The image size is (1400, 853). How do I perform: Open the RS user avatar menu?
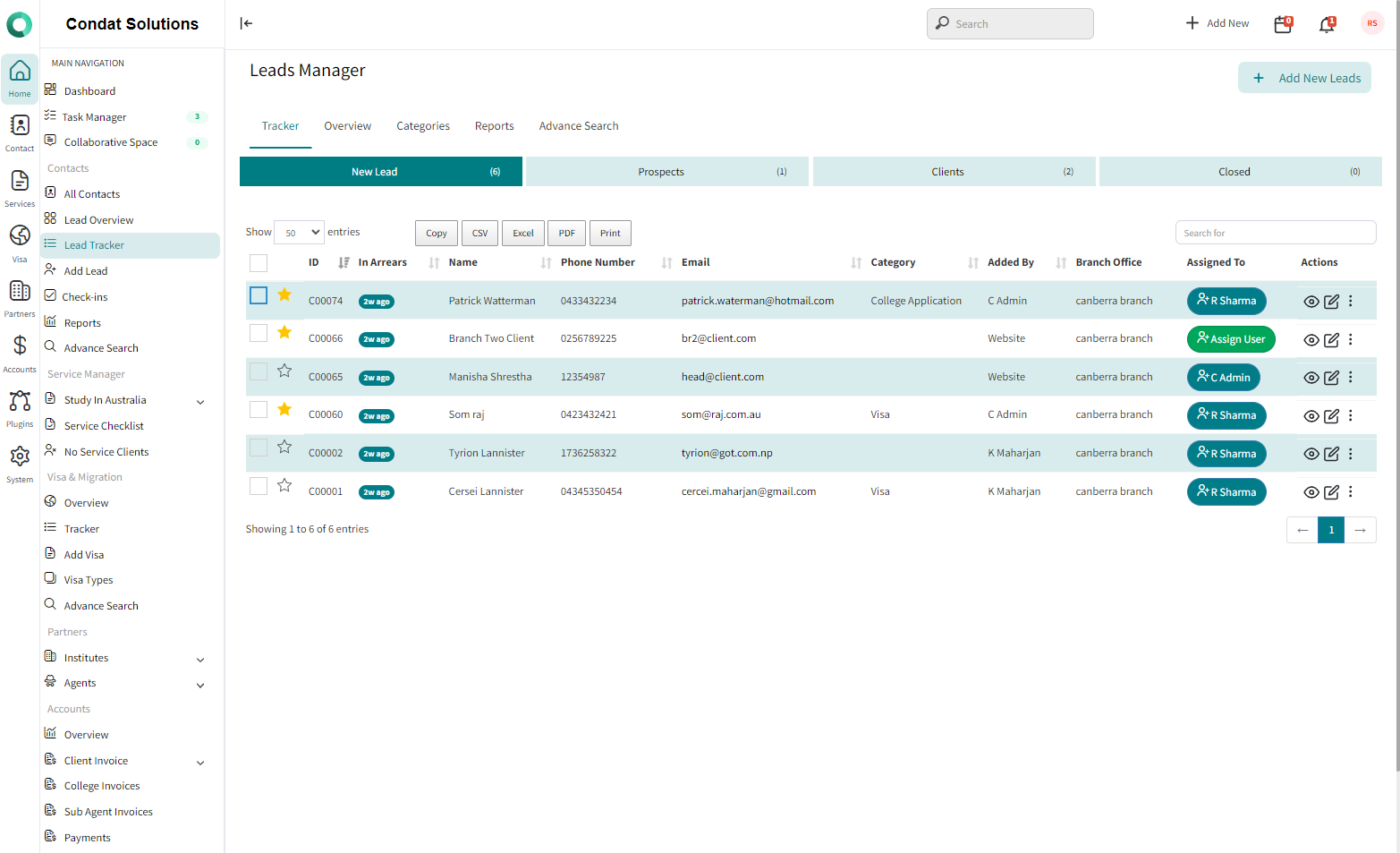pyautogui.click(x=1372, y=23)
